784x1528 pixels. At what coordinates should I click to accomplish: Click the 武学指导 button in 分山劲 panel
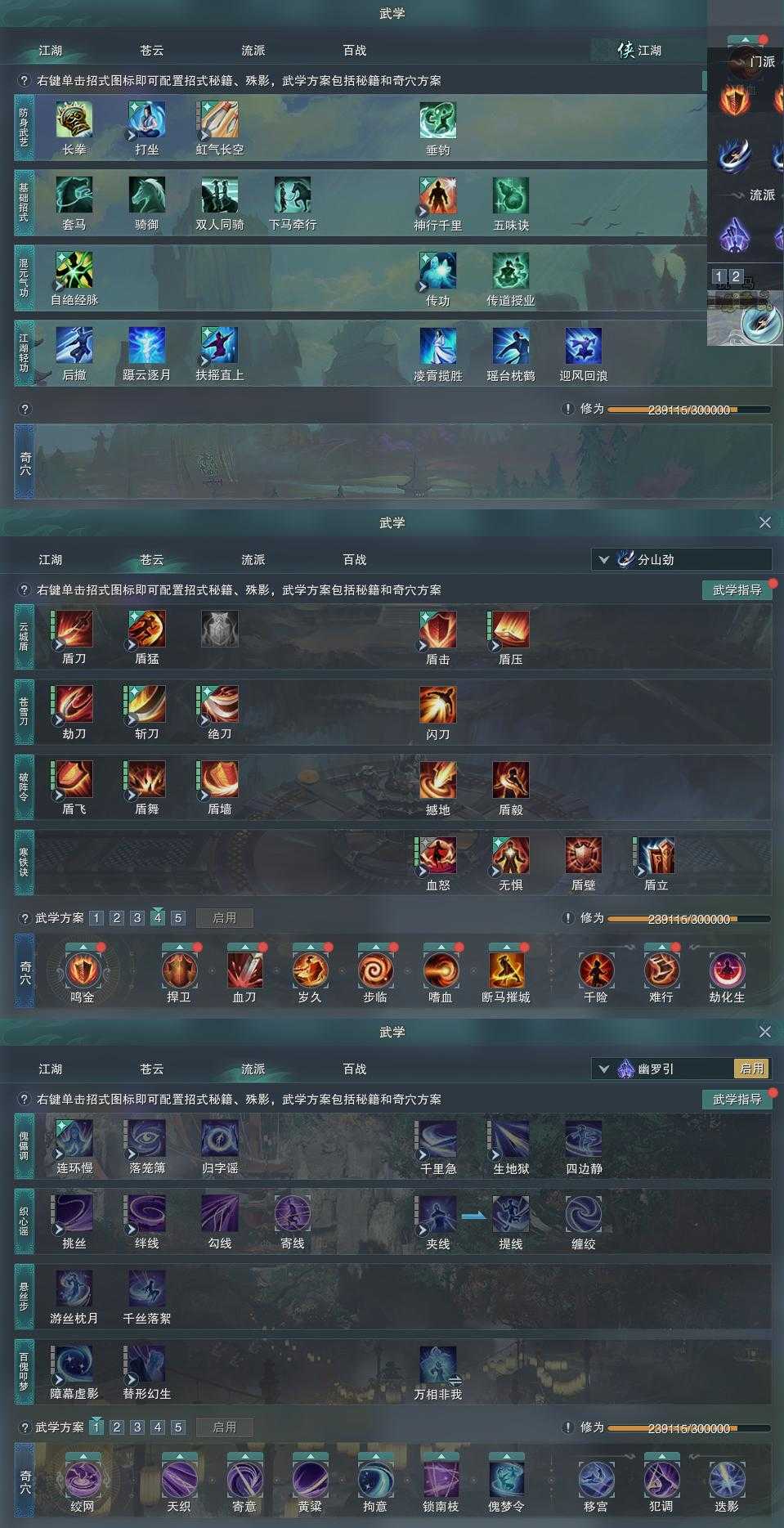pos(737,590)
